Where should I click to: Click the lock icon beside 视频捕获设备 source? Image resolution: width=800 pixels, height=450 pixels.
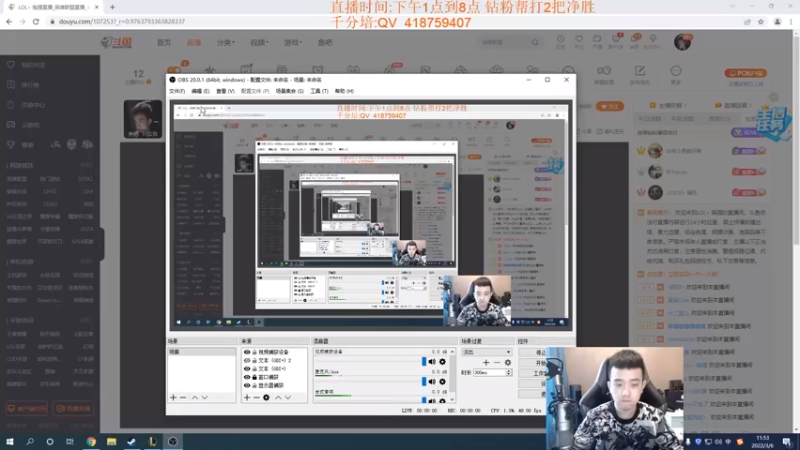point(255,352)
